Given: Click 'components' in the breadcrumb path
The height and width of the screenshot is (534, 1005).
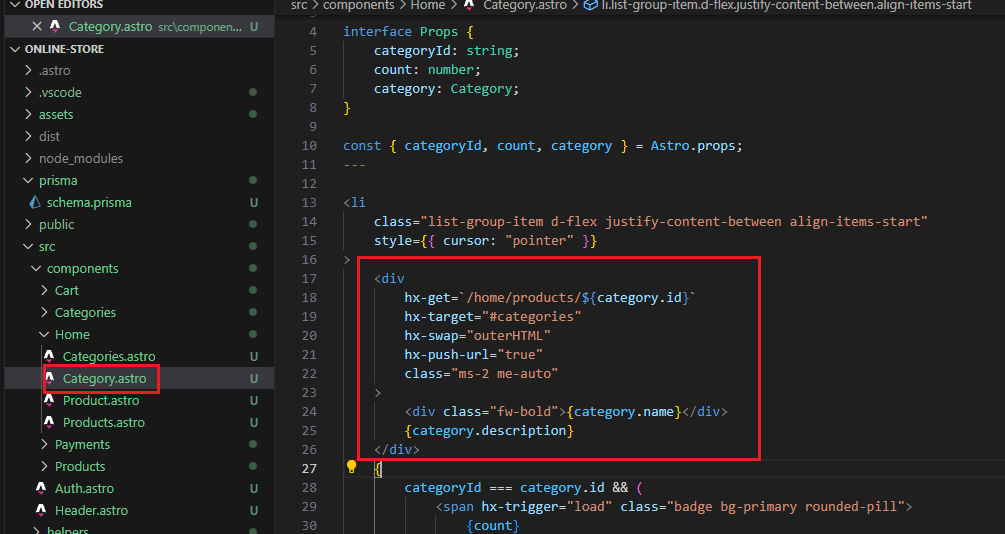Looking at the screenshot, I should coord(358,5).
